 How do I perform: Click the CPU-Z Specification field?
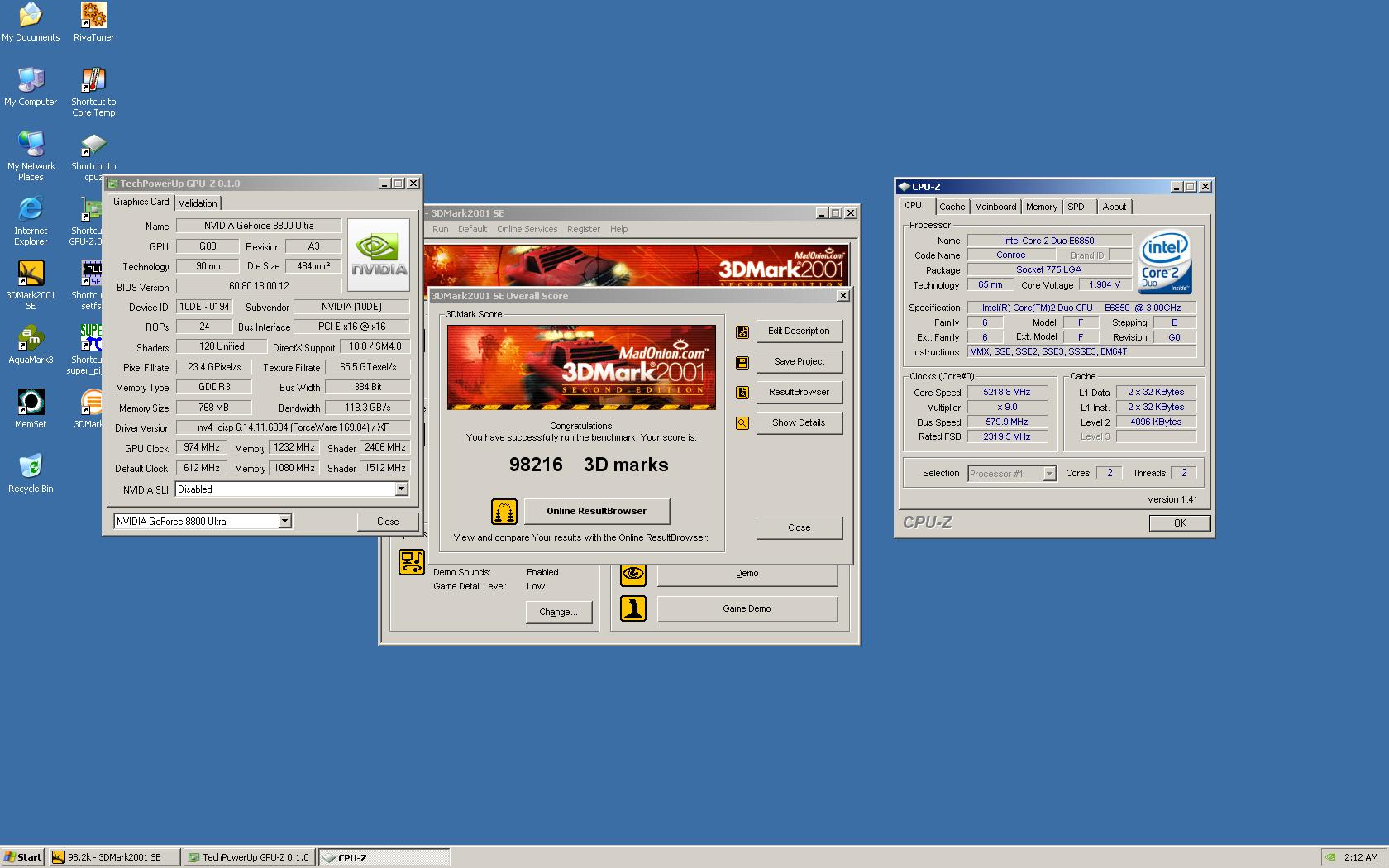pyautogui.click(x=1081, y=308)
